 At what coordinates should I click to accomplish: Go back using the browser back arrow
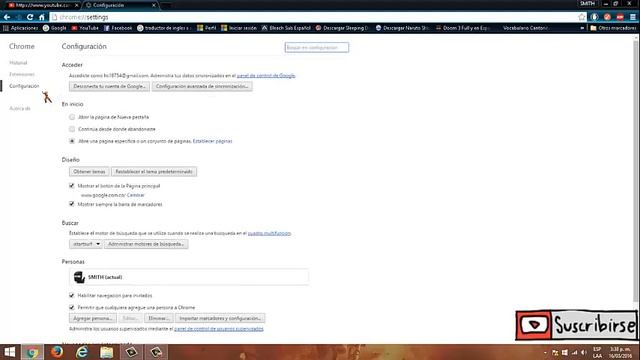pyautogui.click(x=7, y=17)
